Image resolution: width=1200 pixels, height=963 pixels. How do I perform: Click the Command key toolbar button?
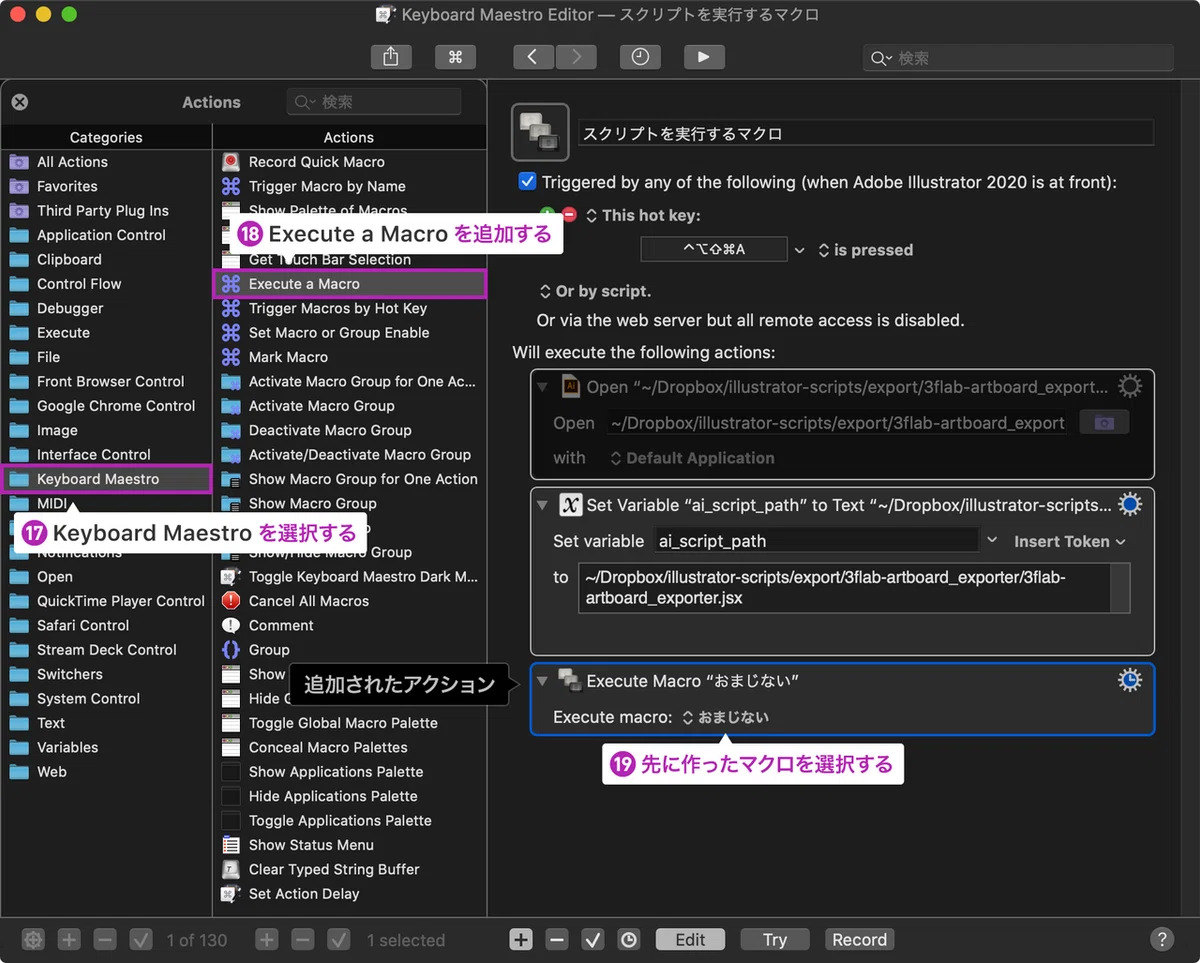point(455,58)
